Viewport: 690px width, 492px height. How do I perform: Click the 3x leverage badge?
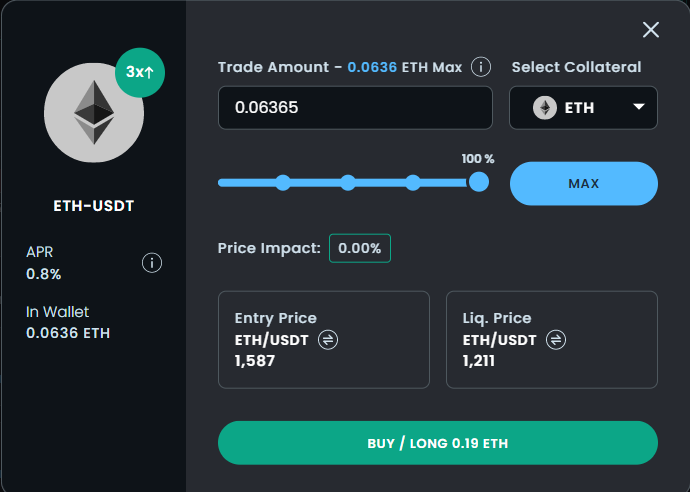140,72
